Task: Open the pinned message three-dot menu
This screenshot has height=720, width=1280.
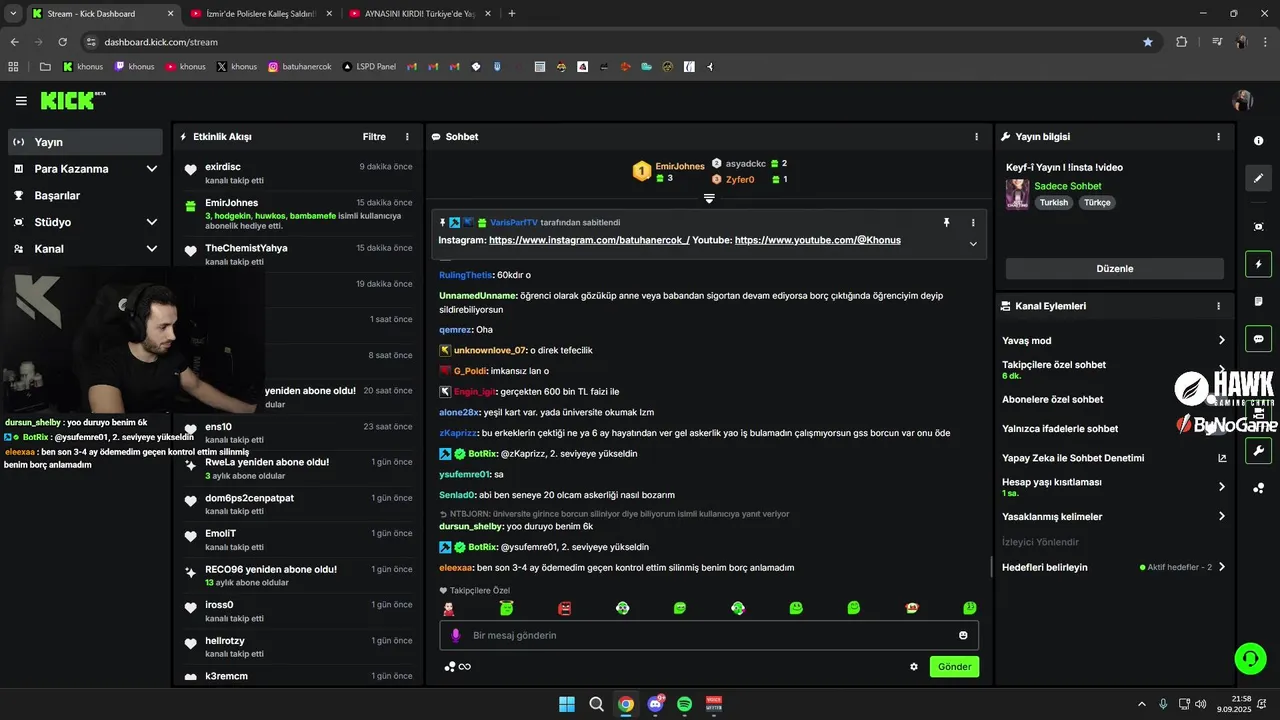Action: coord(973,223)
